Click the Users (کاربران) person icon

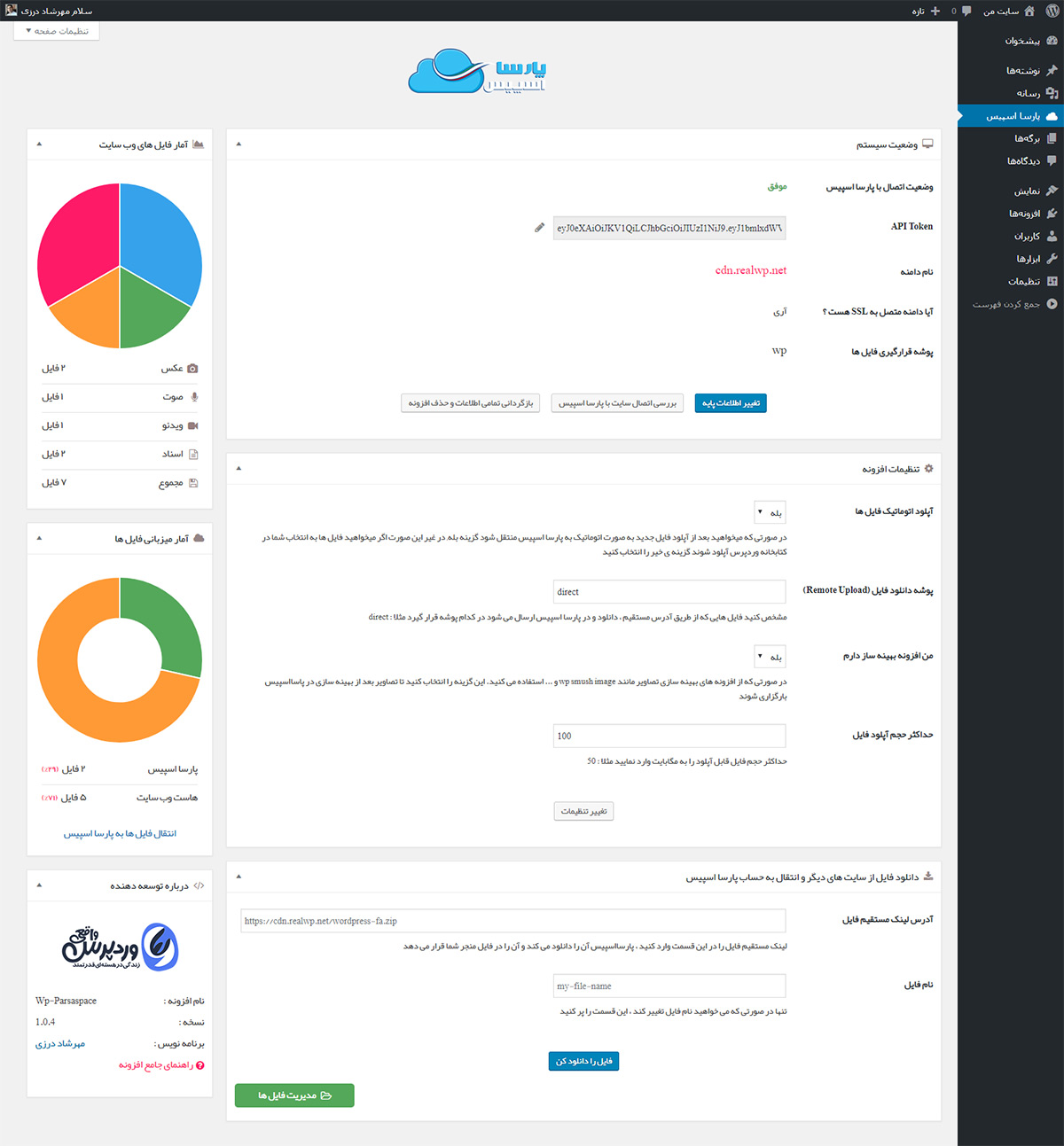coord(1052,236)
